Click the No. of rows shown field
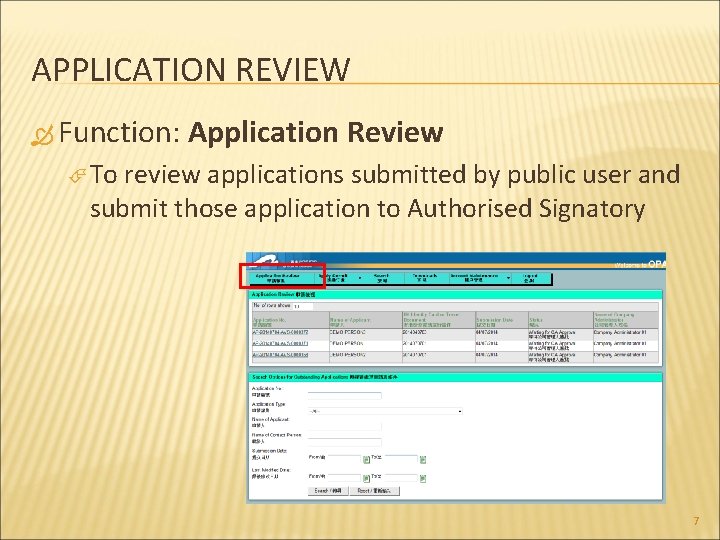 [x=303, y=306]
